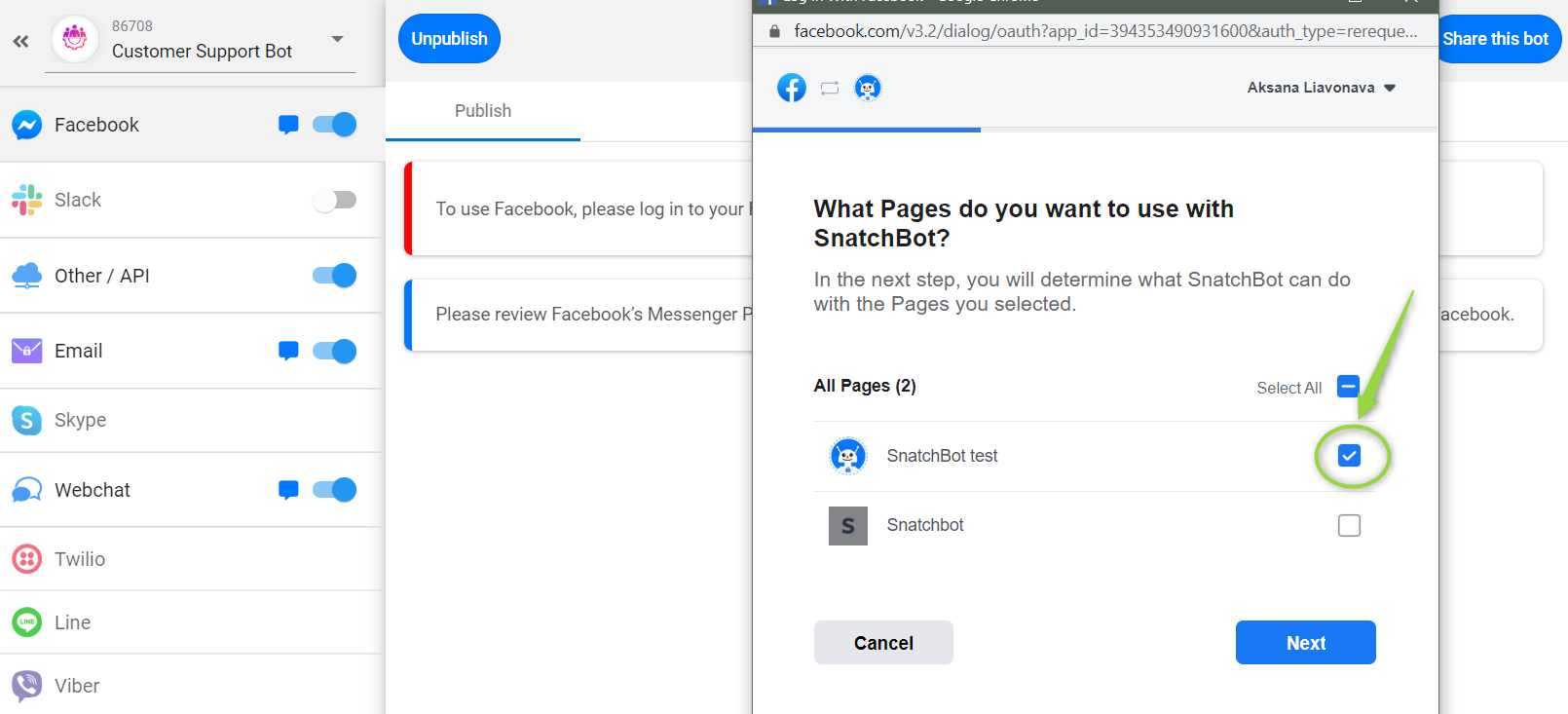Click the 'SnatchBot test' page name

pos(942,456)
